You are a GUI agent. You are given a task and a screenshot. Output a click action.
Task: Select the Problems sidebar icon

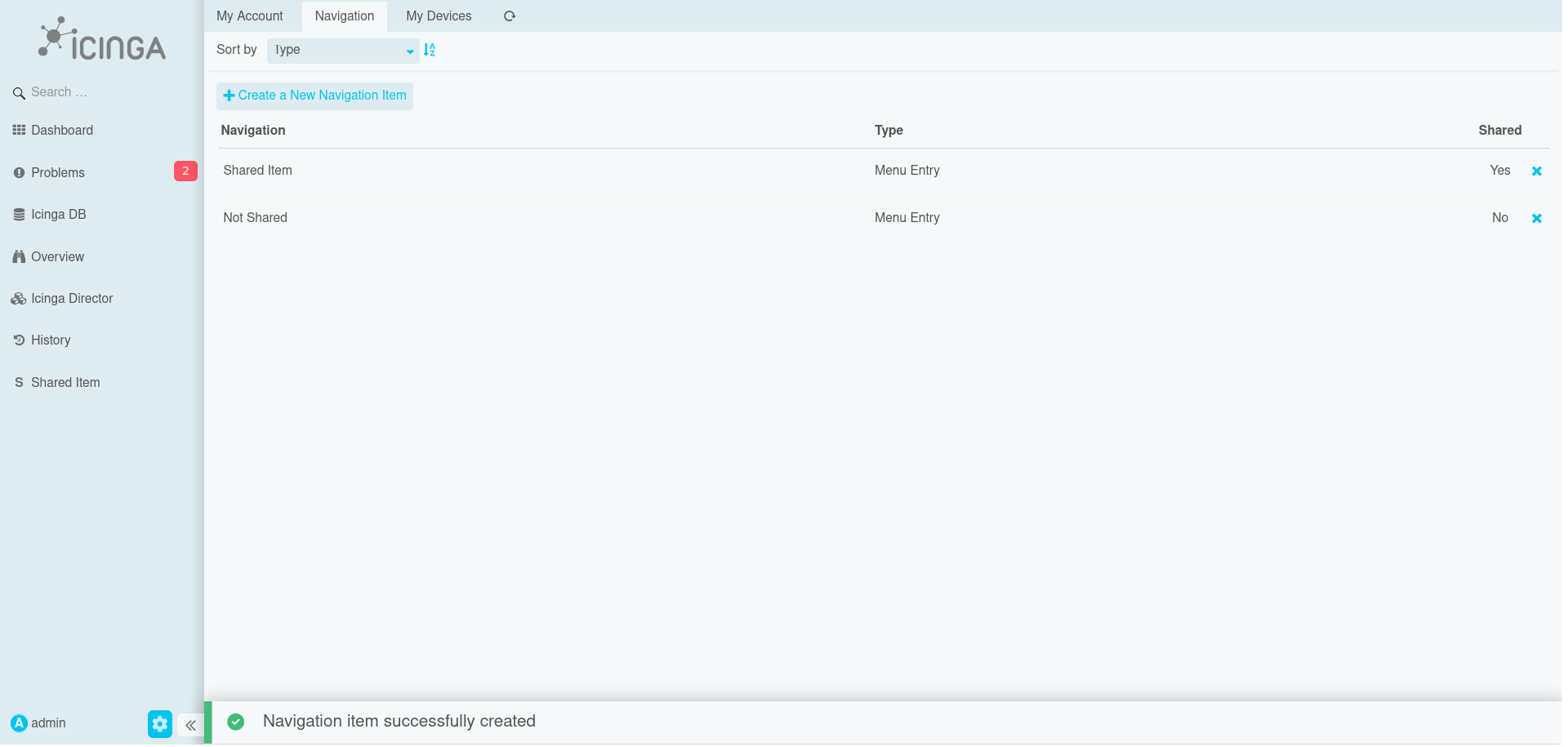pyautogui.click(x=58, y=172)
